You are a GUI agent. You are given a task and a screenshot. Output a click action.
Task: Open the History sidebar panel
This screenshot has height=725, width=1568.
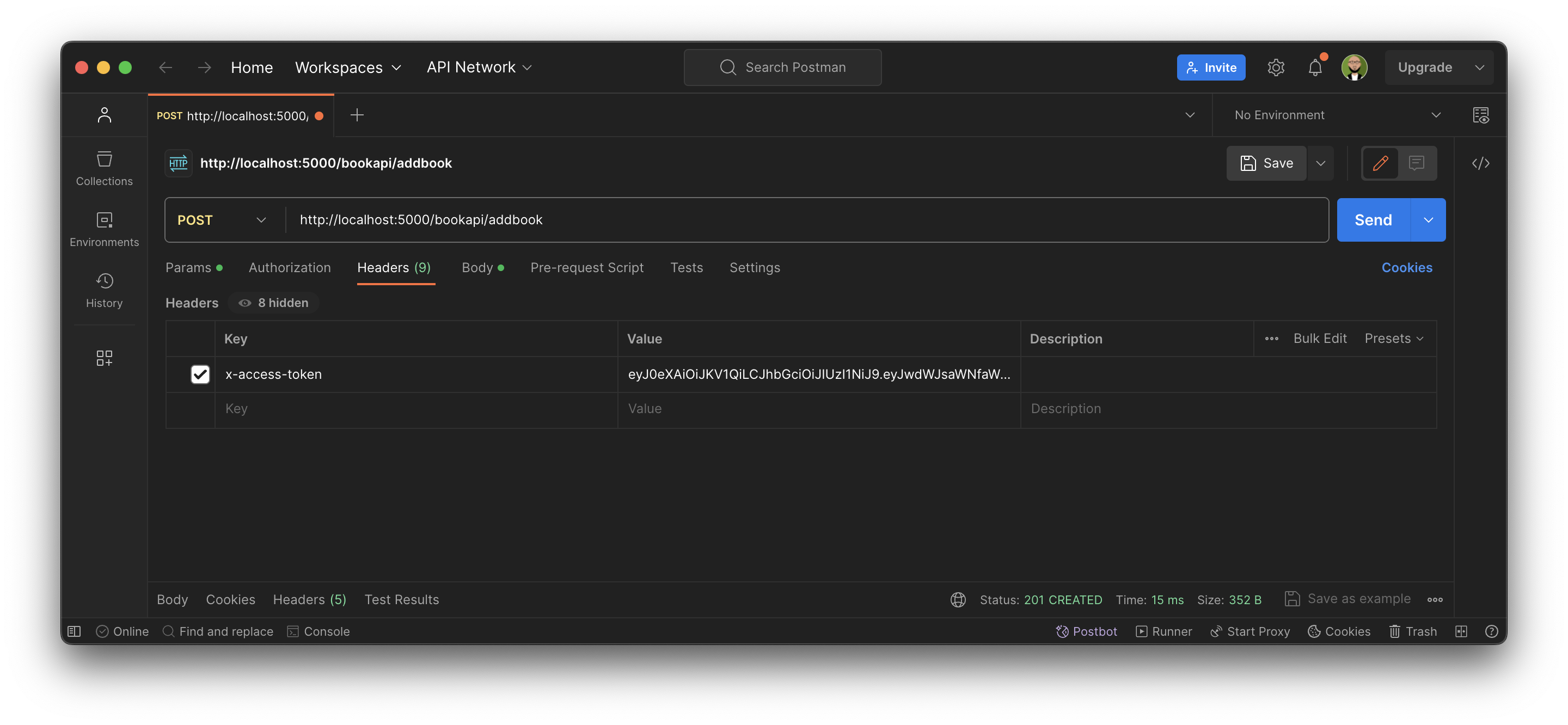tap(104, 289)
